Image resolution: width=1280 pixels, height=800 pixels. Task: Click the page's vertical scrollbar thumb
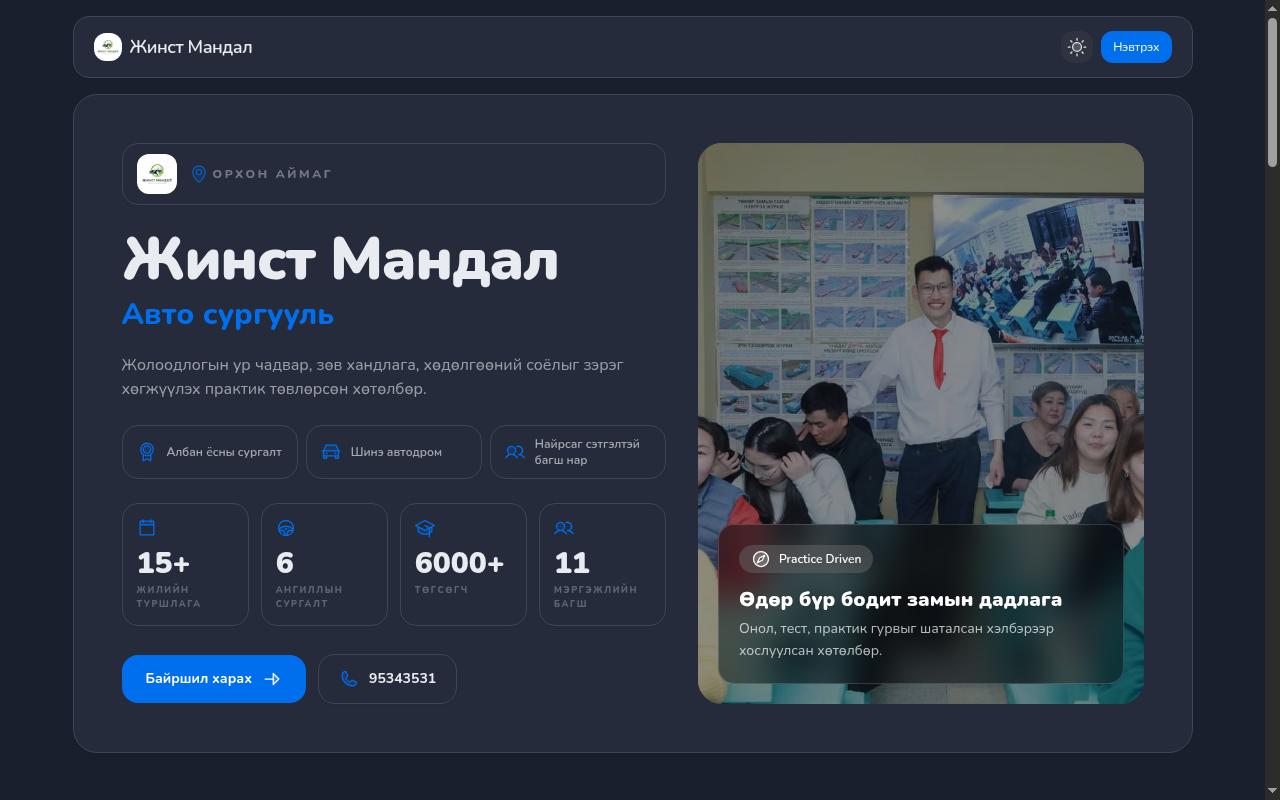pos(1272,90)
